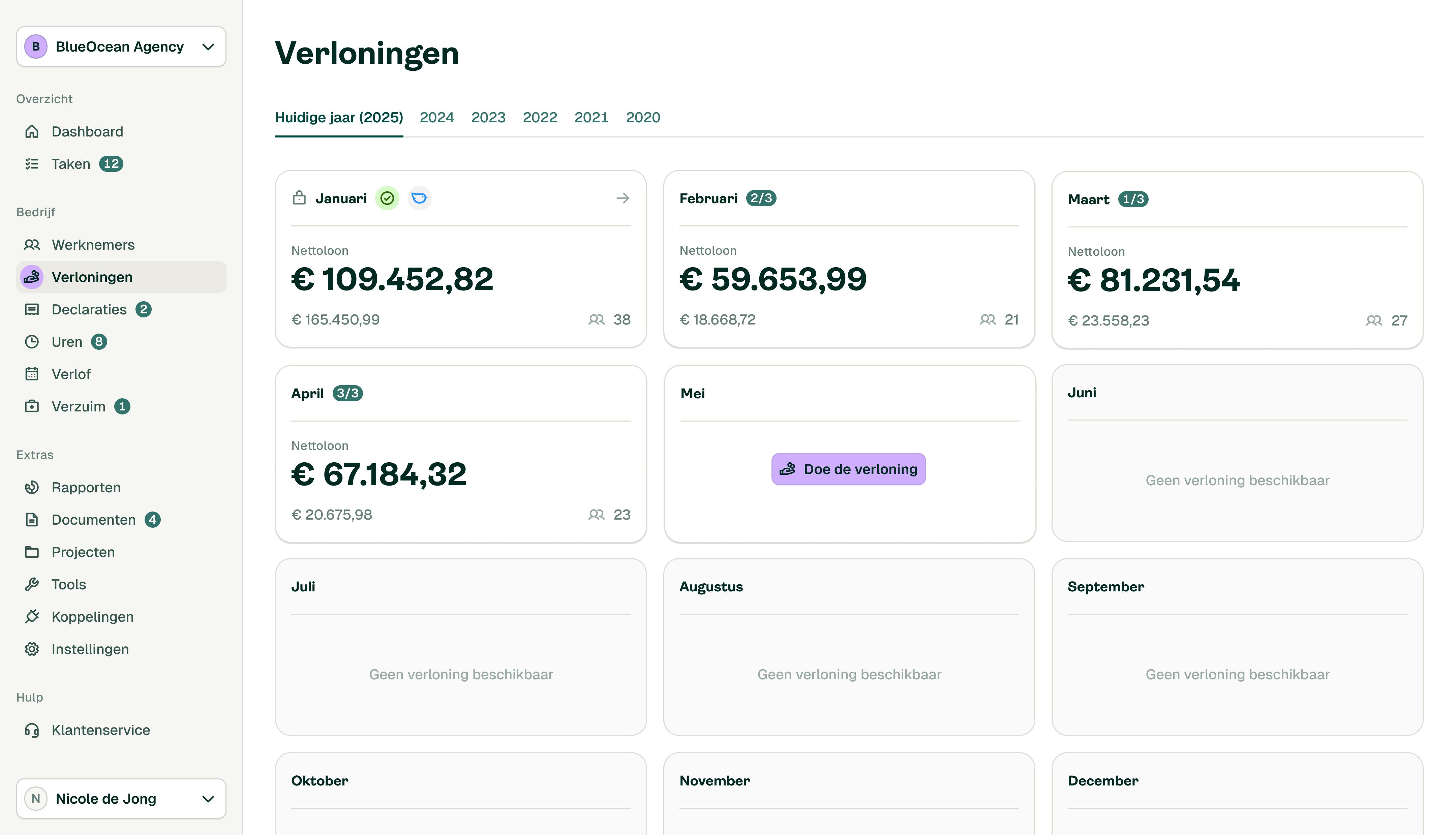Expand the Januari card with the arrow
This screenshot has width=1456, height=835.
point(623,198)
